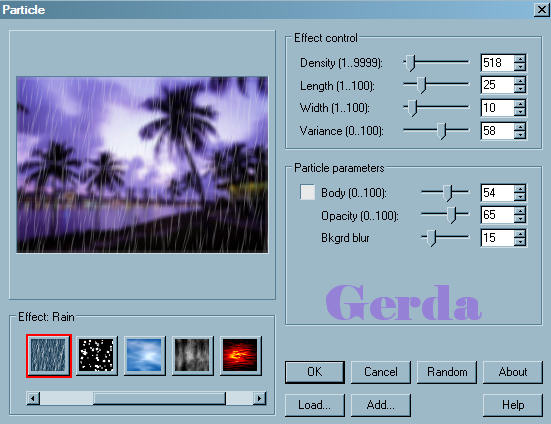Decrease Length with down stepper arrow
Screen dimensions: 551x424
coord(520,89)
